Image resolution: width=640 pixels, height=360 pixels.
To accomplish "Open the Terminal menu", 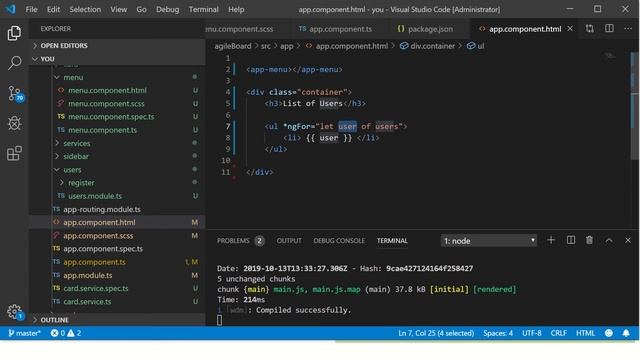I will pos(203,9).
